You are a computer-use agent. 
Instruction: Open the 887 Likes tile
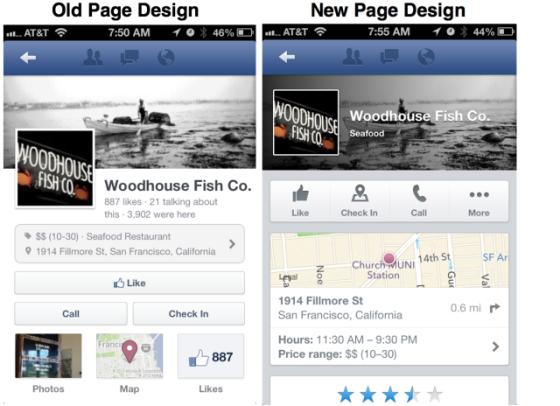click(211, 356)
